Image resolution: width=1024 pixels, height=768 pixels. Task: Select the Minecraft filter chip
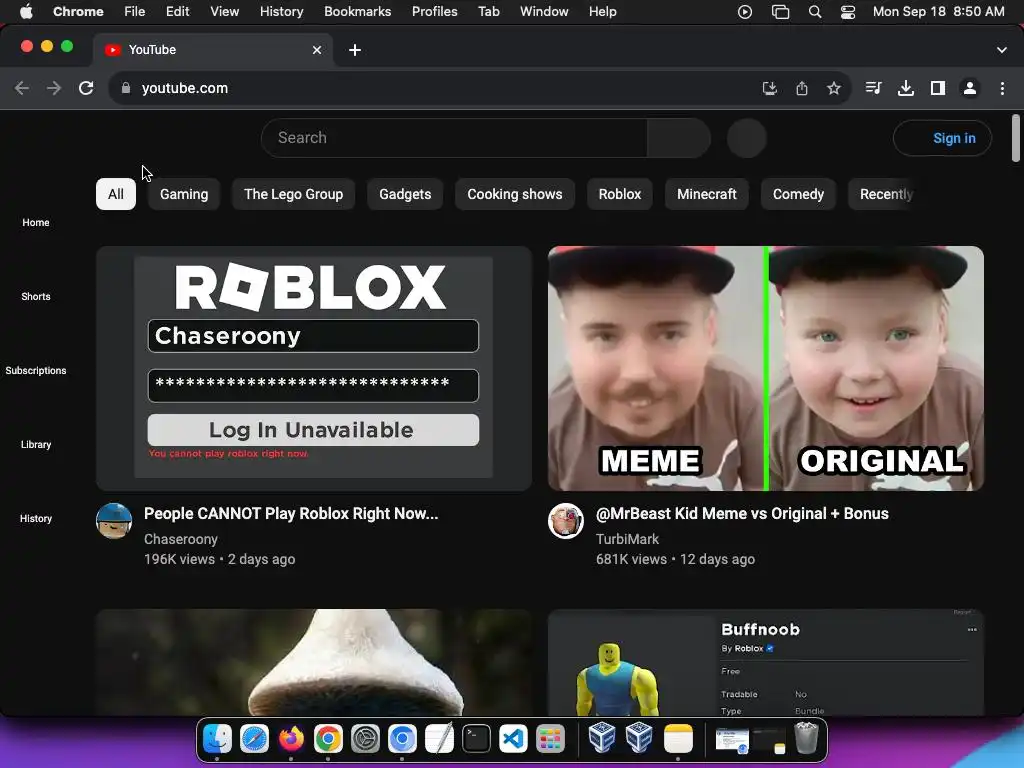pyautogui.click(x=707, y=194)
